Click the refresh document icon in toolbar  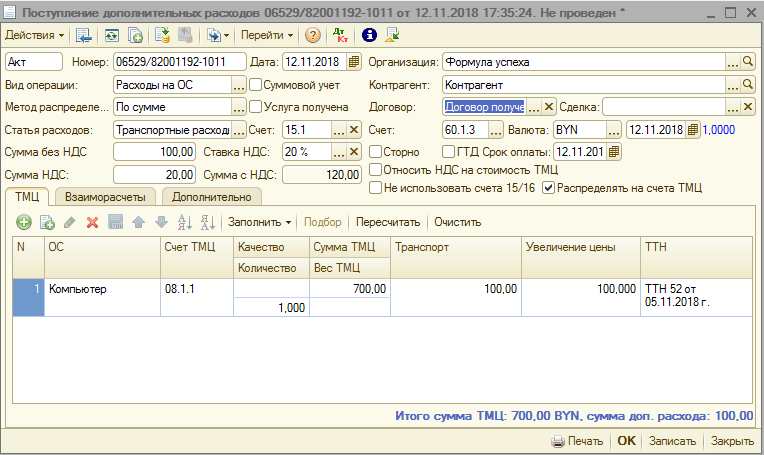pyautogui.click(x=110, y=35)
